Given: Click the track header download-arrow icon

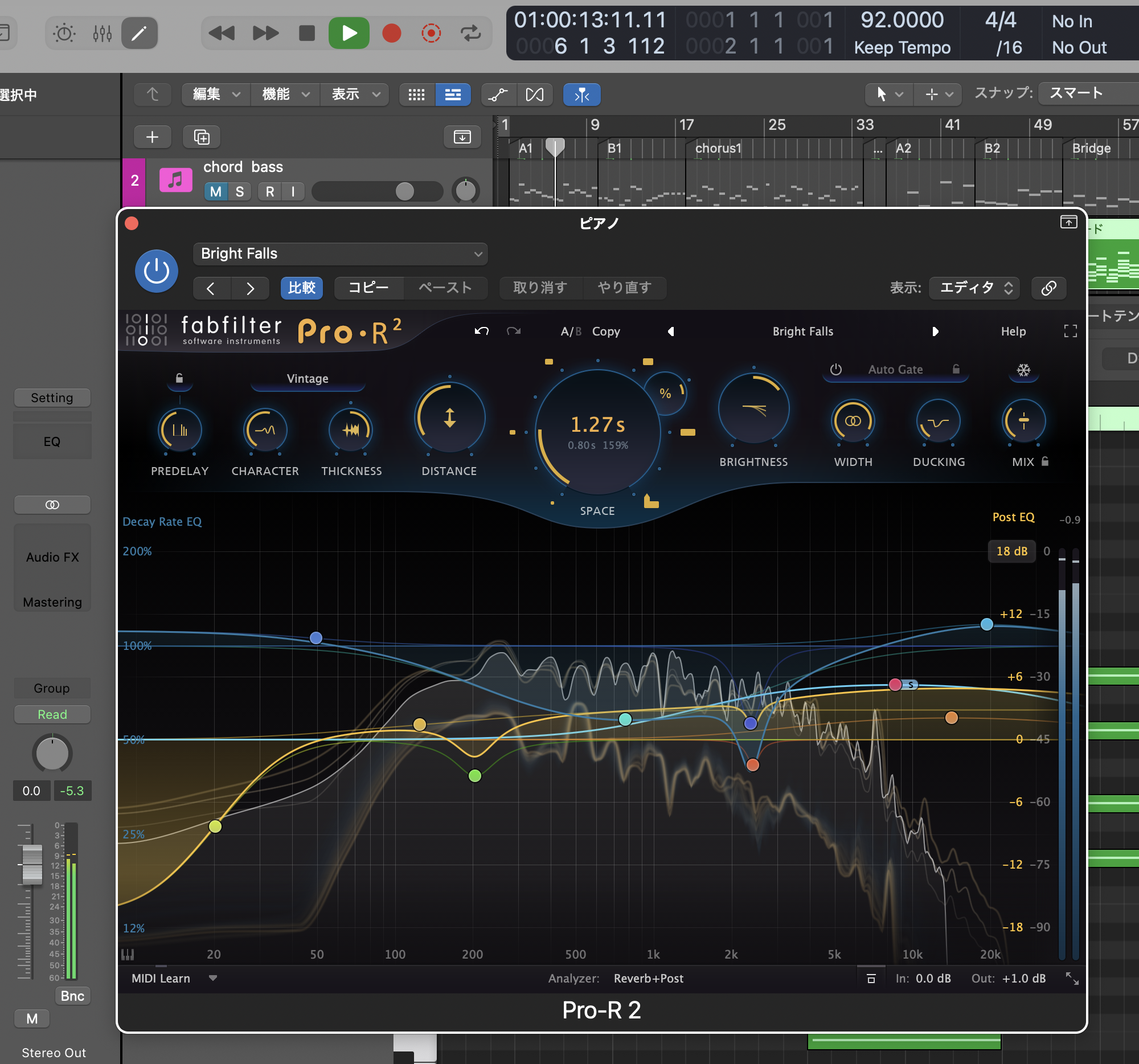Looking at the screenshot, I should coord(462,137).
